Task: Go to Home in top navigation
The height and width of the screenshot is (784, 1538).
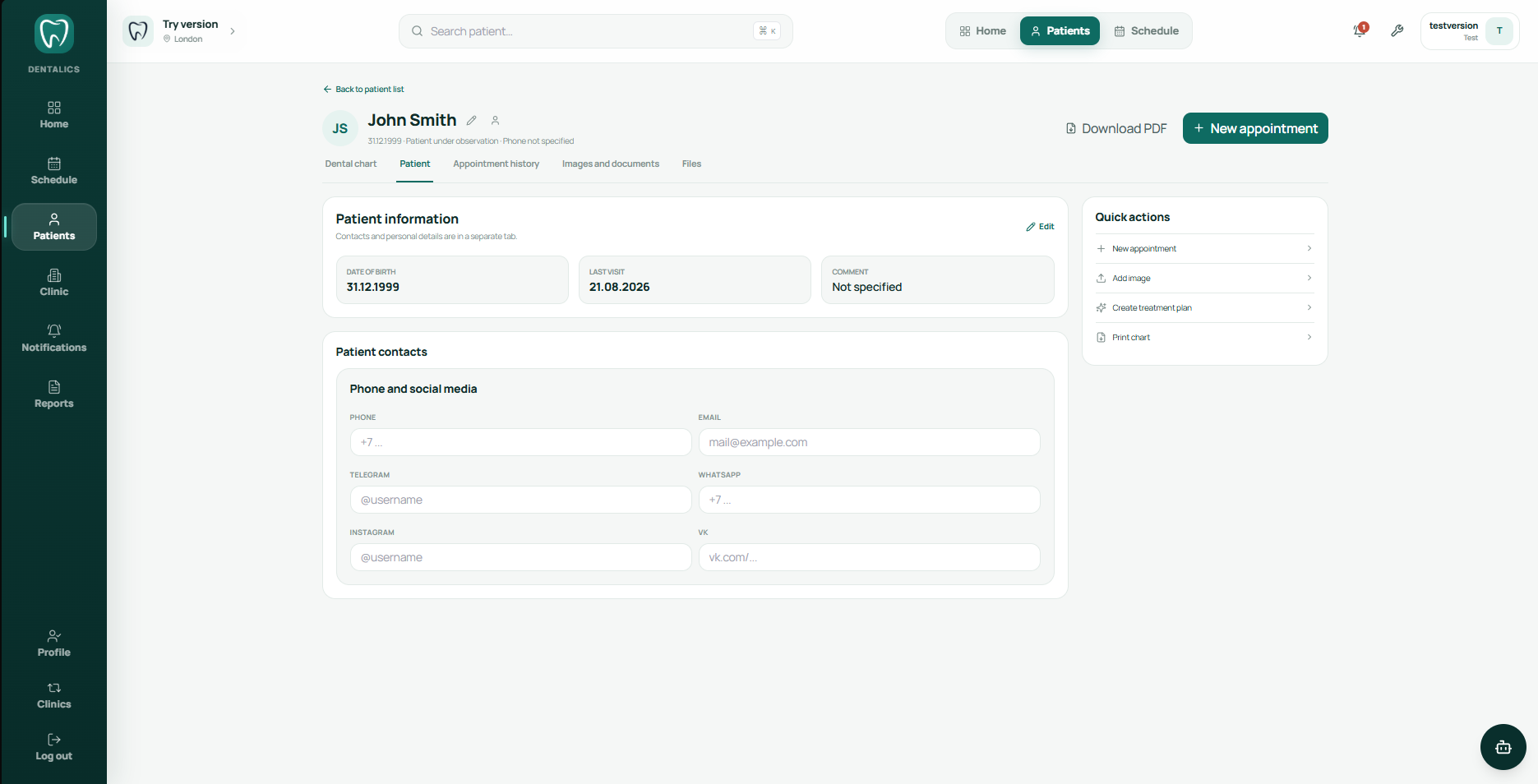Action: (983, 31)
